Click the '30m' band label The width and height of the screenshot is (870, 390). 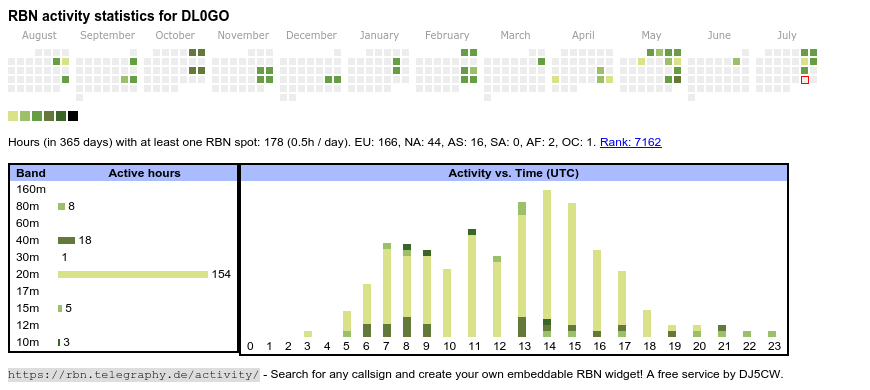(28, 257)
